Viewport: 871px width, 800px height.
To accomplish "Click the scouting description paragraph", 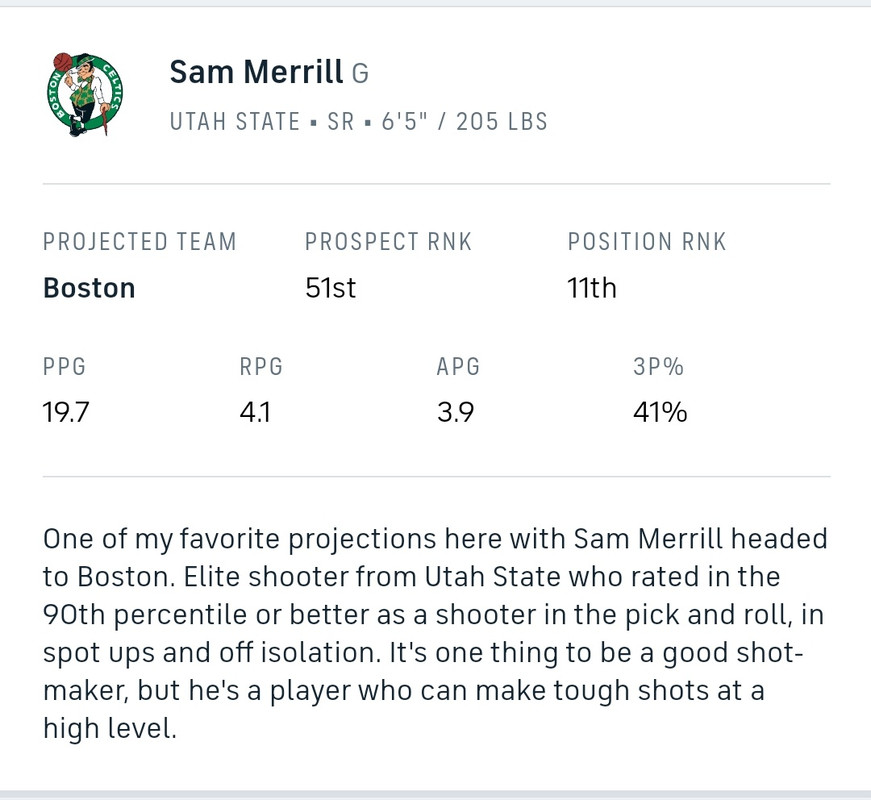I will coord(435,635).
